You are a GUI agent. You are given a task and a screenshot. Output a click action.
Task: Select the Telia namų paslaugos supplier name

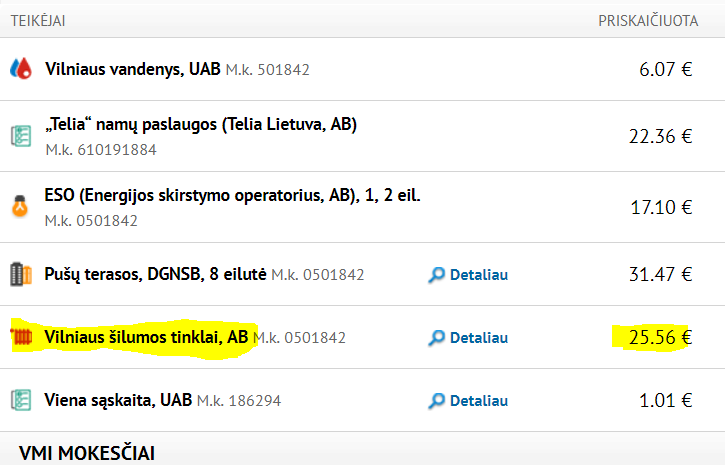201,124
